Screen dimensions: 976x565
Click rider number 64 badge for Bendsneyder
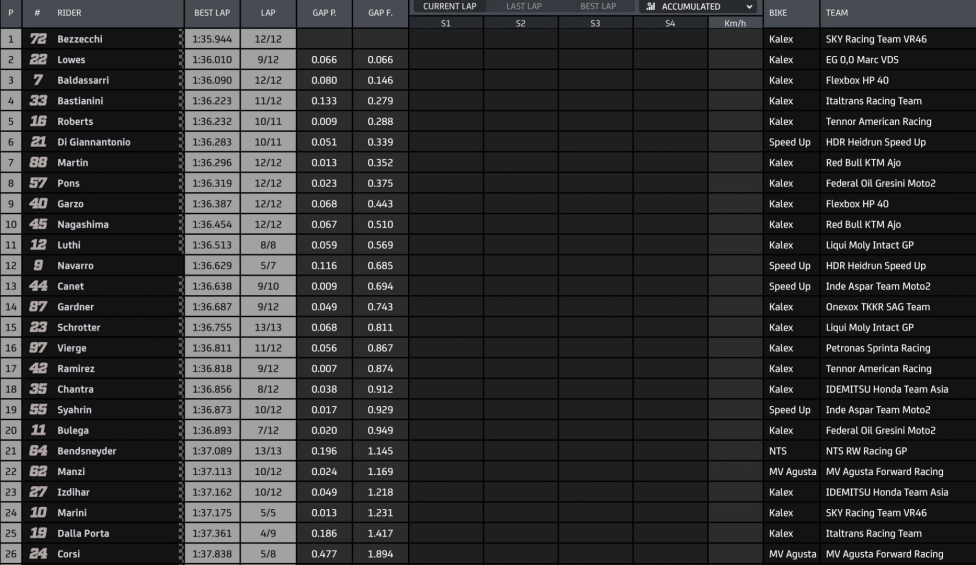(x=38, y=451)
